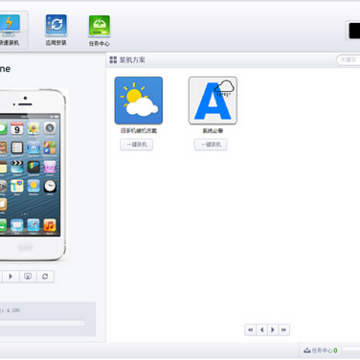Screen dimensions: 360x360
Task: Click the keyword search field at top right
Action: point(348,60)
